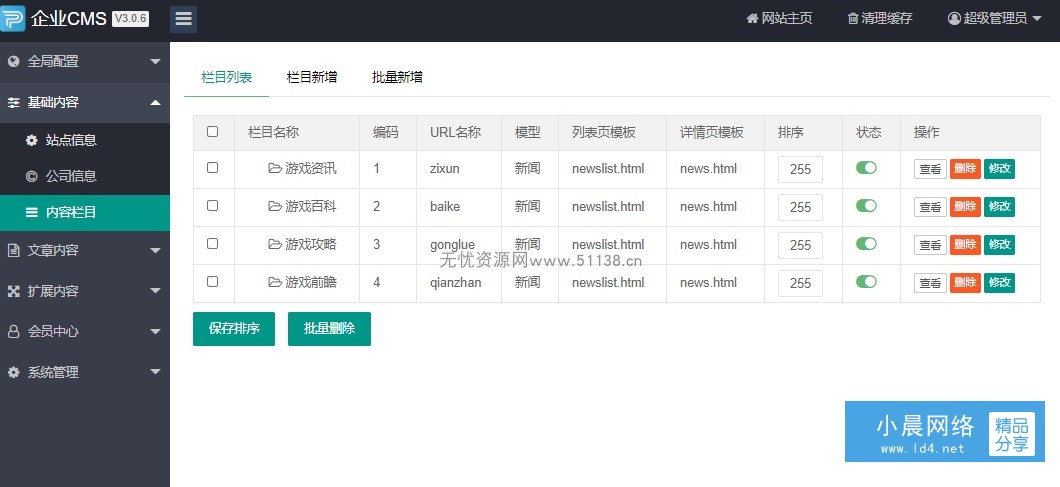
Task: Click the document icon next to 文章内容
Action: (x=13, y=250)
